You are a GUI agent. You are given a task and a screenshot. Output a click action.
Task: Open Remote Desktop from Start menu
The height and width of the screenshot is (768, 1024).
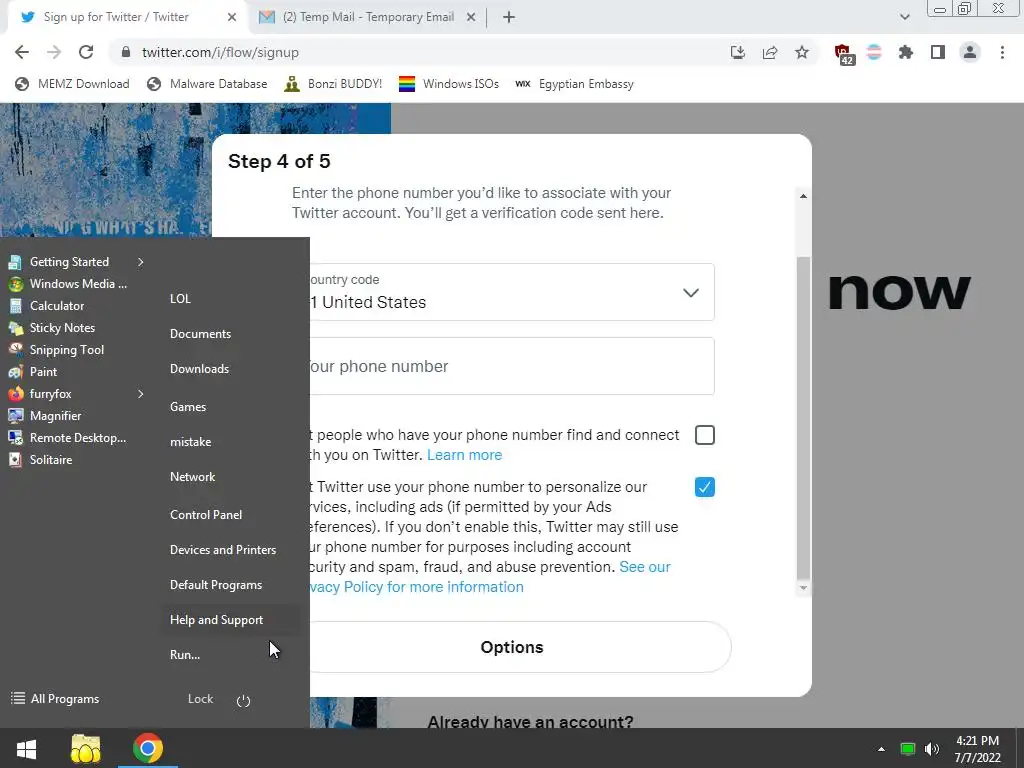(x=67, y=438)
